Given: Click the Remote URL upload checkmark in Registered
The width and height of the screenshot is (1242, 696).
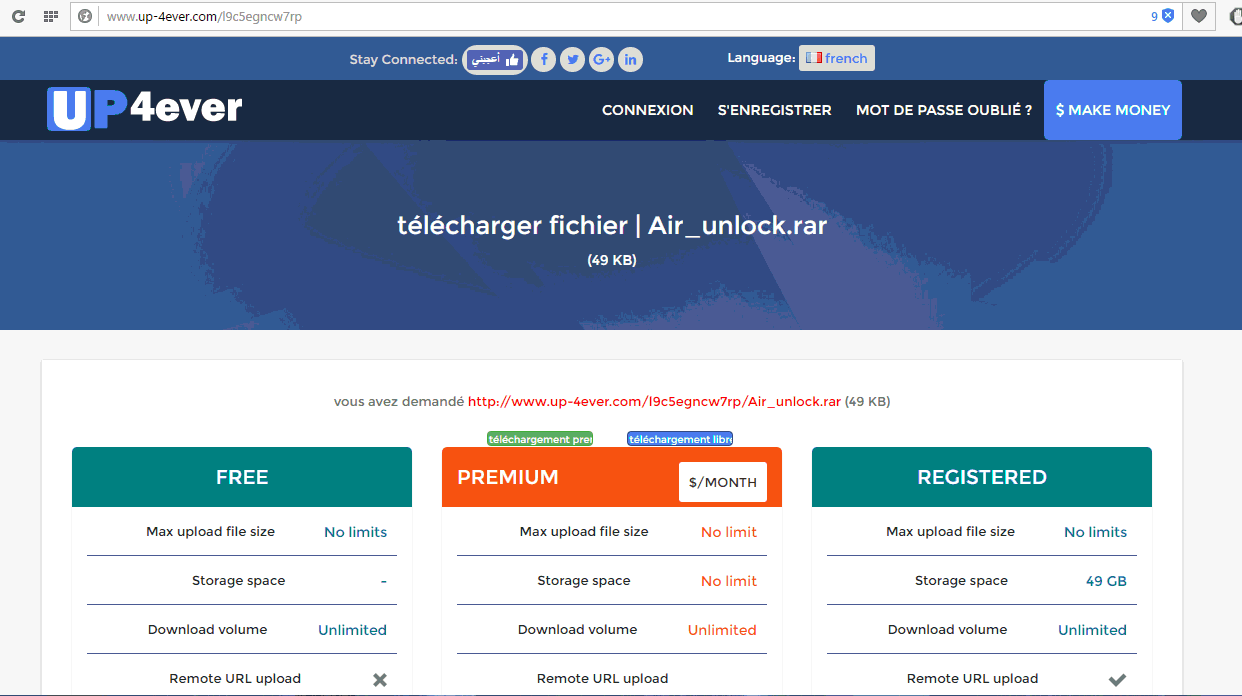Looking at the screenshot, I should (x=1117, y=680).
